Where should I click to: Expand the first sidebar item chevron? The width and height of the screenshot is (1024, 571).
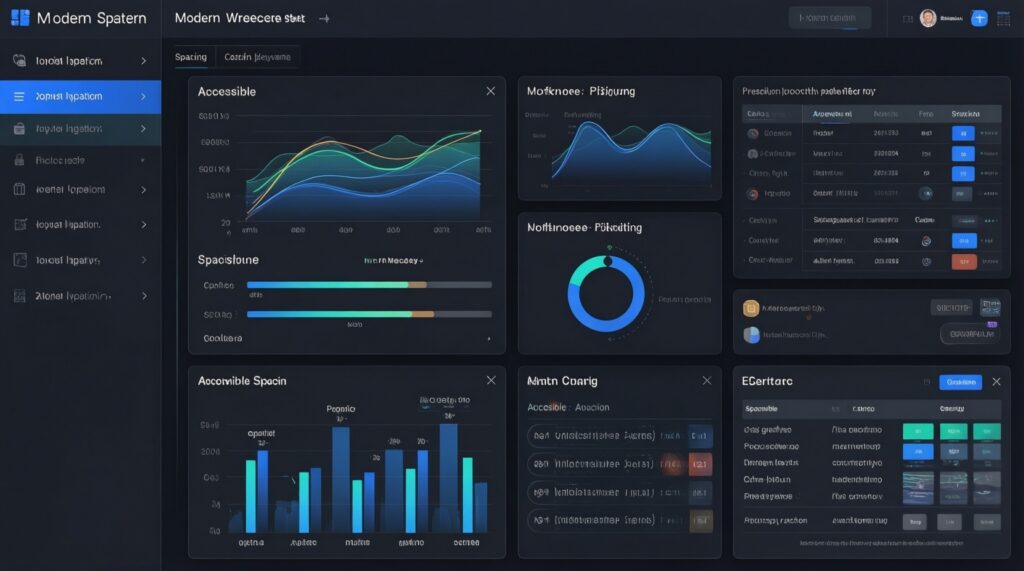point(144,61)
